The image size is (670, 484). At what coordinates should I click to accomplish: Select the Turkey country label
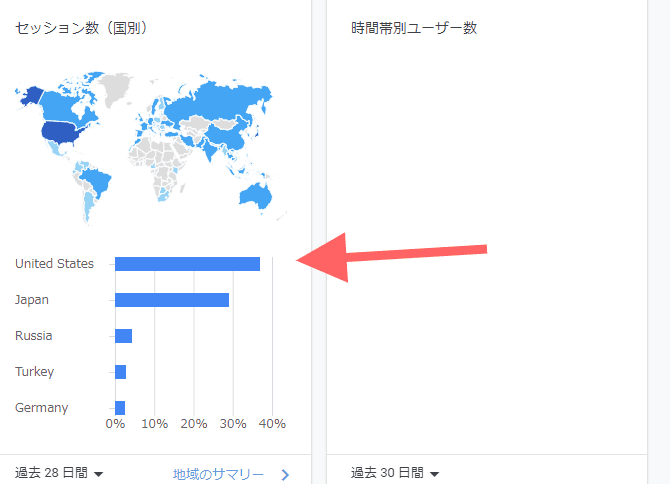(34, 372)
